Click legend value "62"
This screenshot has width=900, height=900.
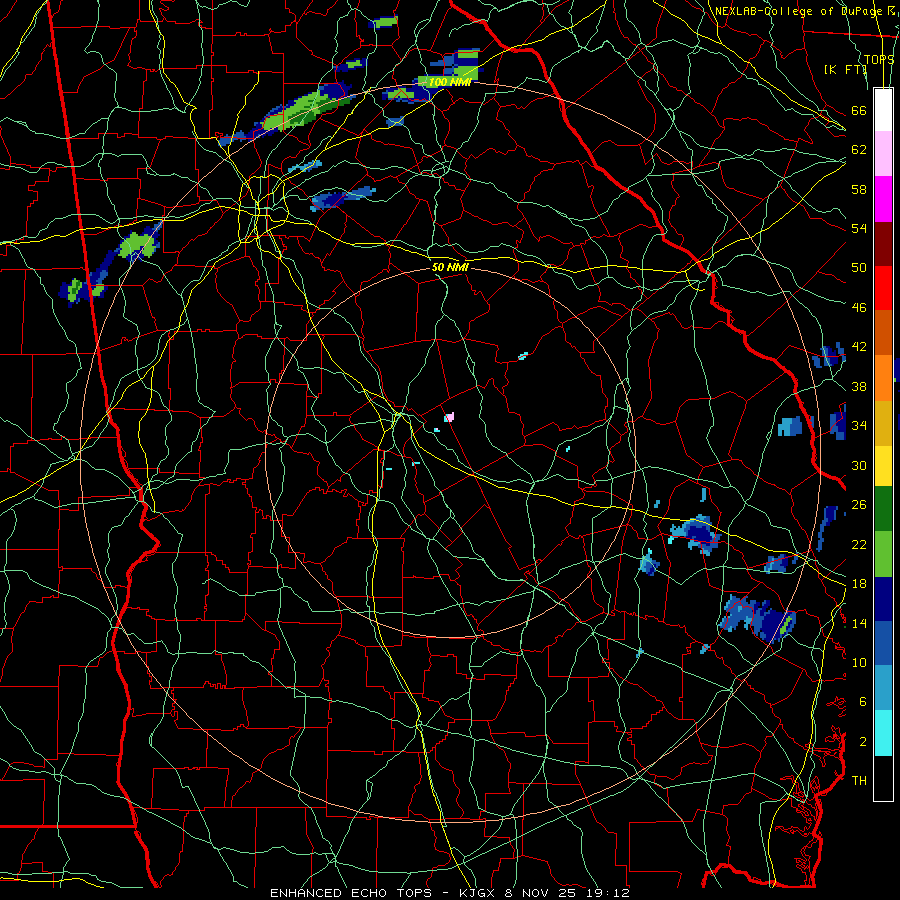click(859, 150)
